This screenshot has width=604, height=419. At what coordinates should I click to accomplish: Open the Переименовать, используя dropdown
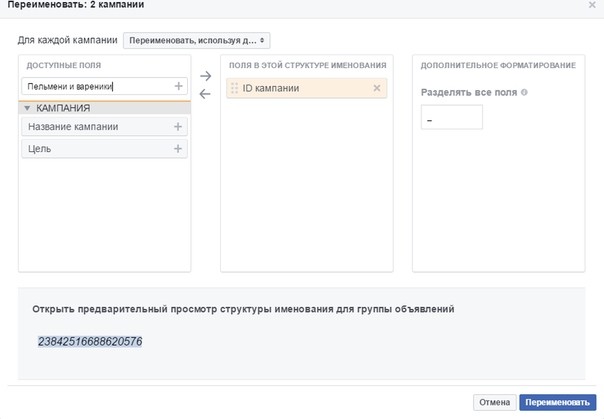click(x=196, y=40)
